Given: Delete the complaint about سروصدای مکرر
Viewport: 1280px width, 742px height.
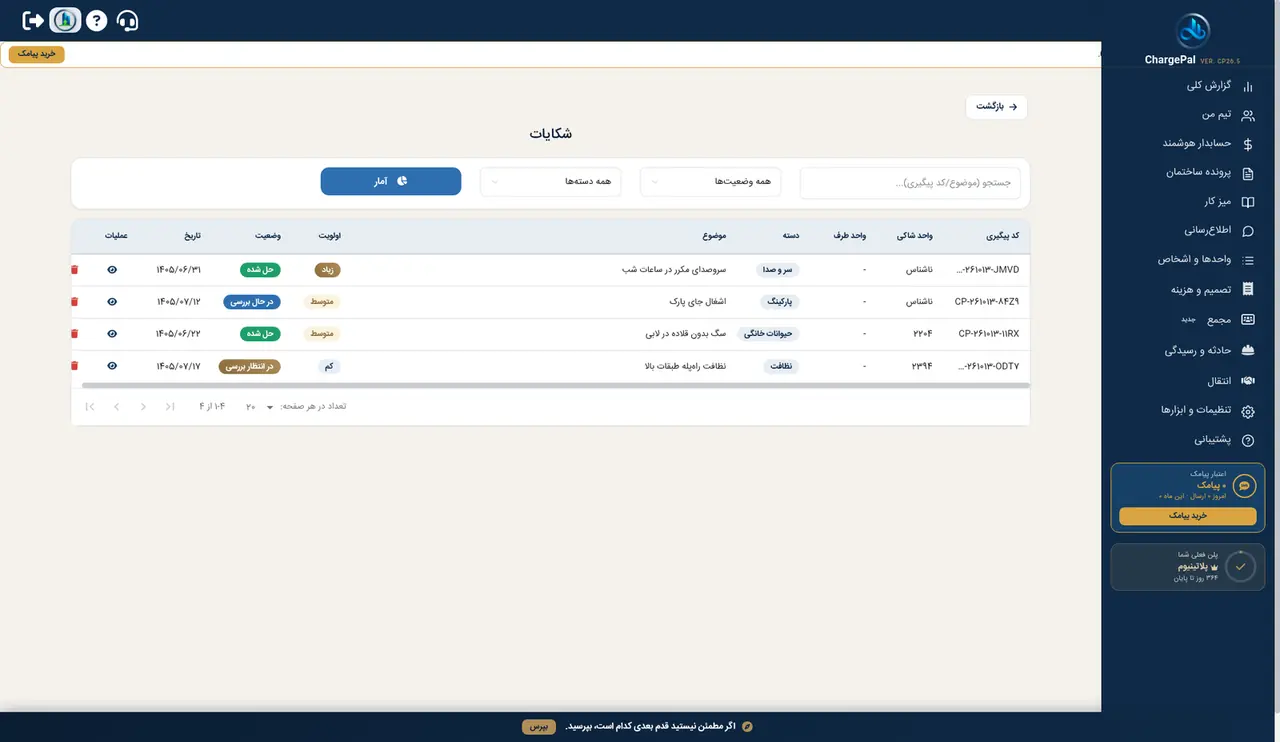Looking at the screenshot, I should coord(74,270).
